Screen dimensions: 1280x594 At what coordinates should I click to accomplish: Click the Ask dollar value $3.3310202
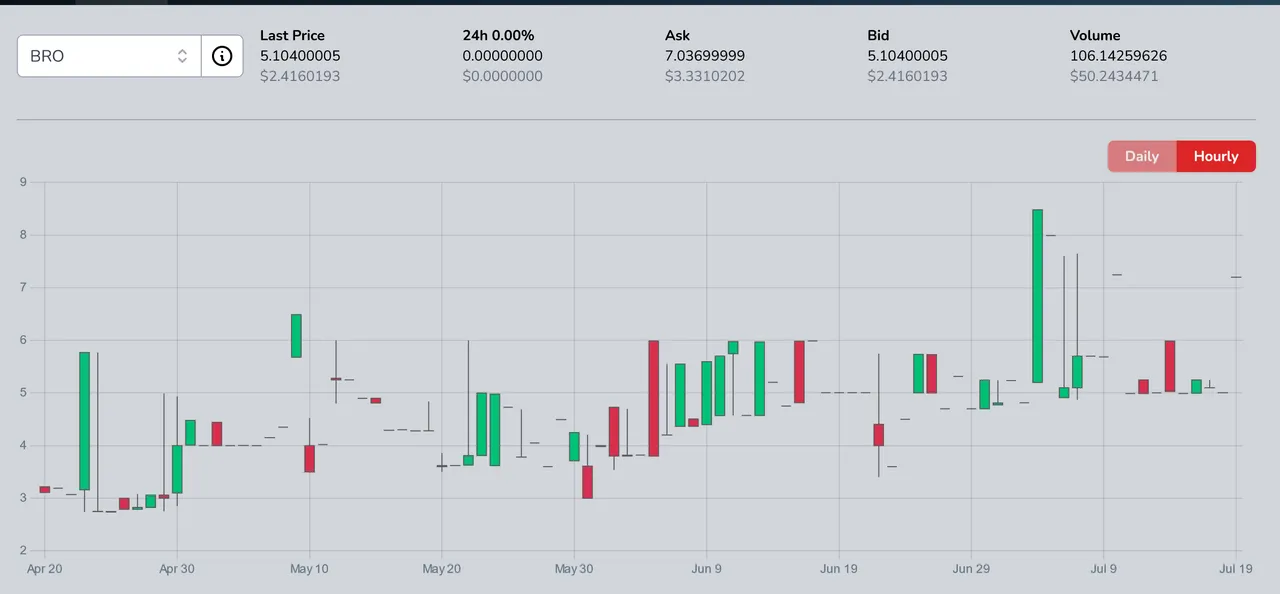[x=705, y=76]
